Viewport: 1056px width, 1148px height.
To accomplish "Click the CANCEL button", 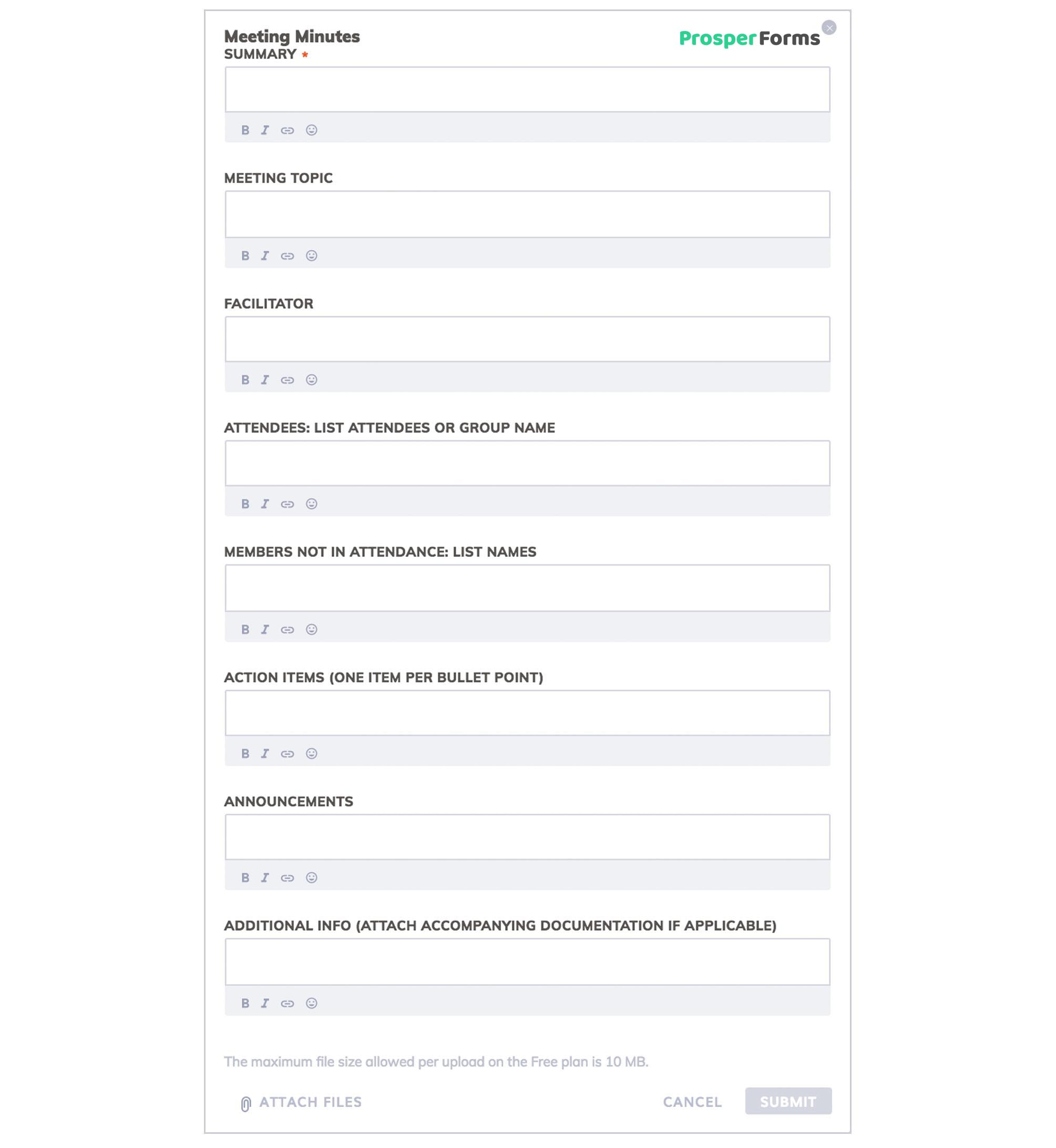I will tap(693, 1101).
